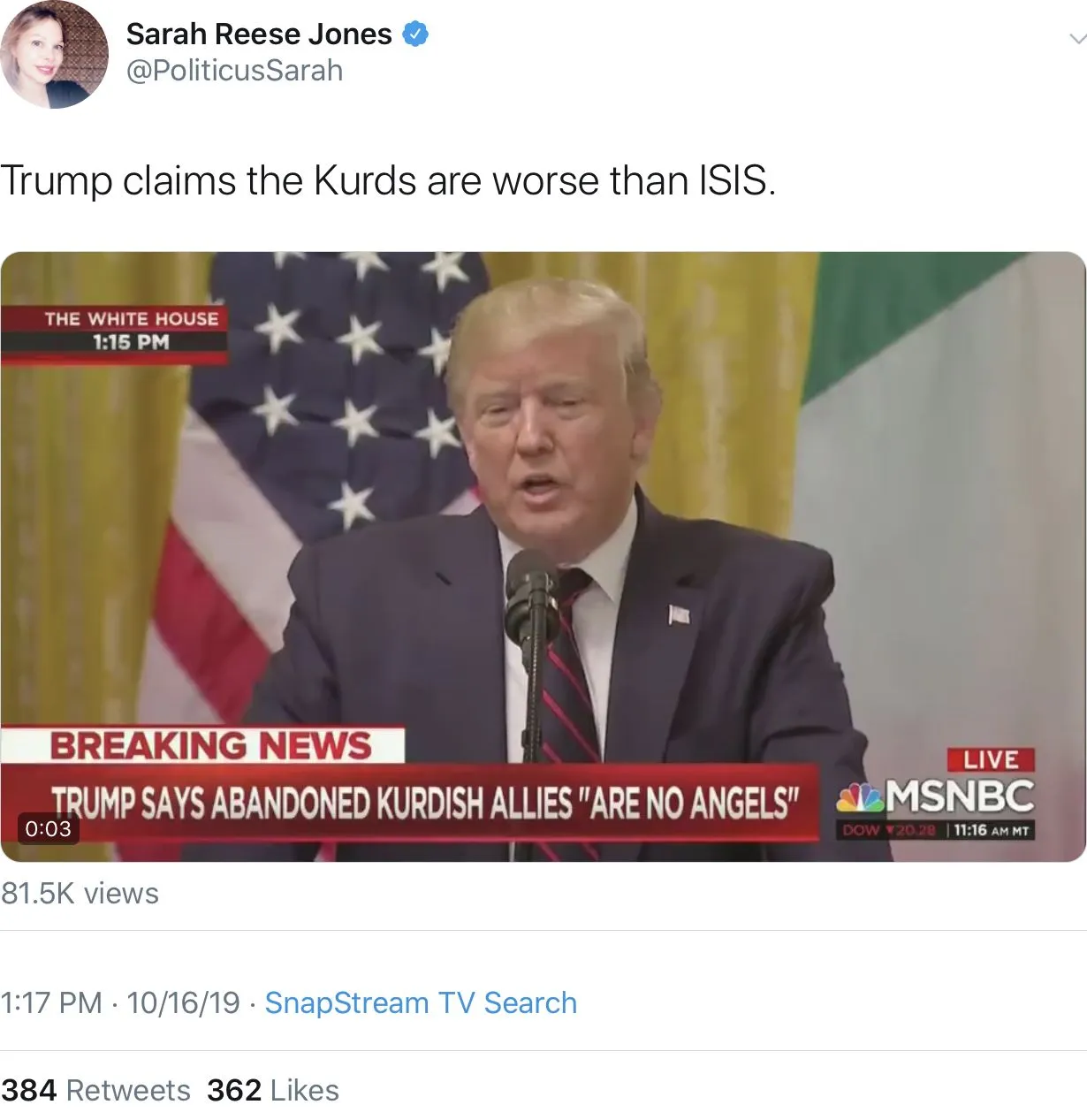Click the 0:03 video duration badge
Viewport: 1087px width, 1120px height.
pos(49,828)
